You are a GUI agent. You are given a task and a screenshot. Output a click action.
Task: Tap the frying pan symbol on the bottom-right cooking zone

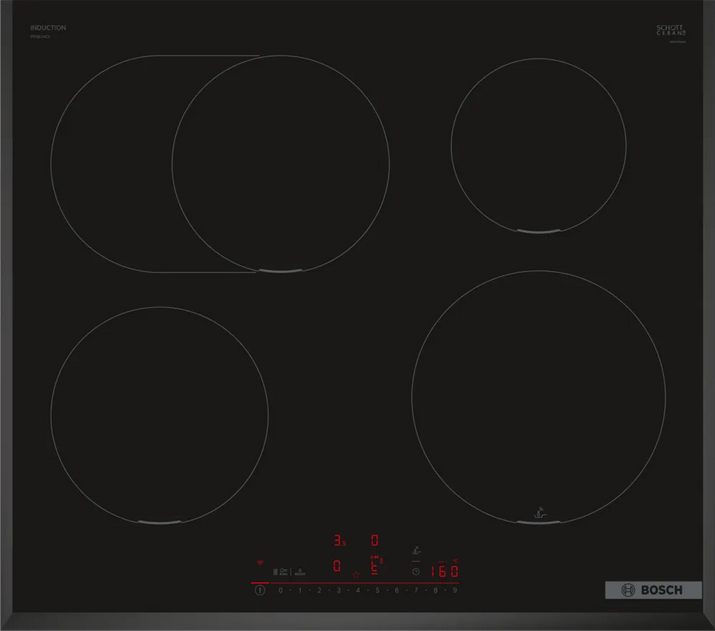click(541, 513)
